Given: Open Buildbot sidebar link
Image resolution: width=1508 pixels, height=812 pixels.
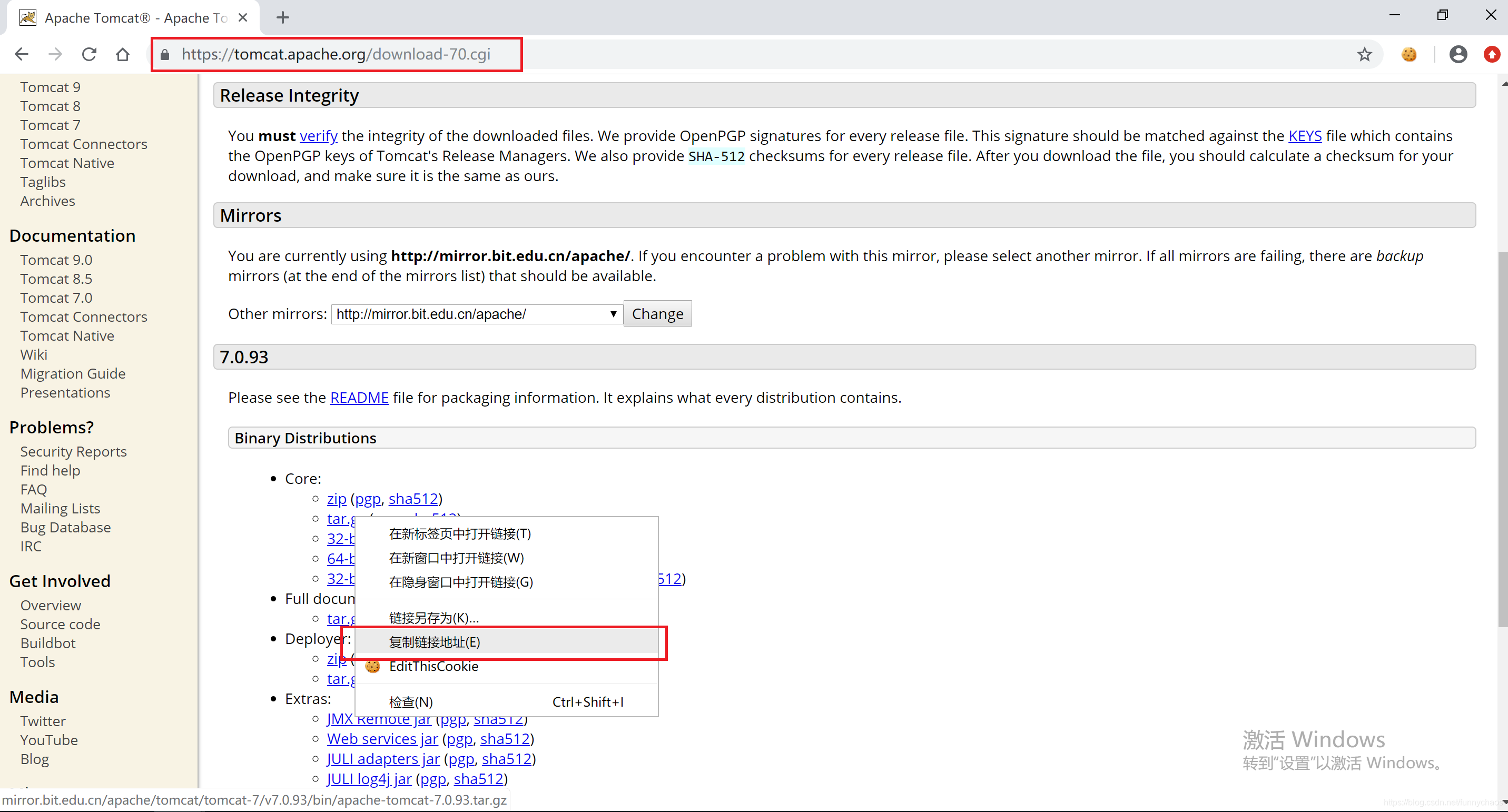Looking at the screenshot, I should 48,643.
